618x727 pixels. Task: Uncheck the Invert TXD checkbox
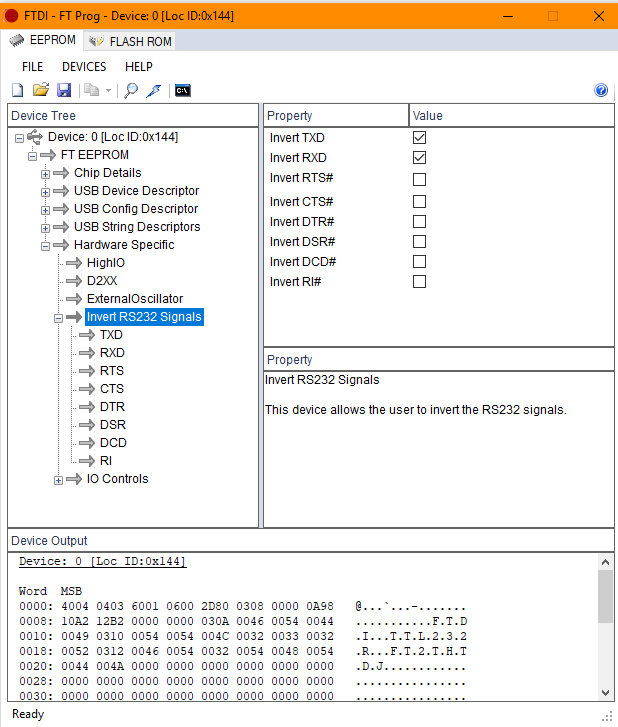pos(420,138)
